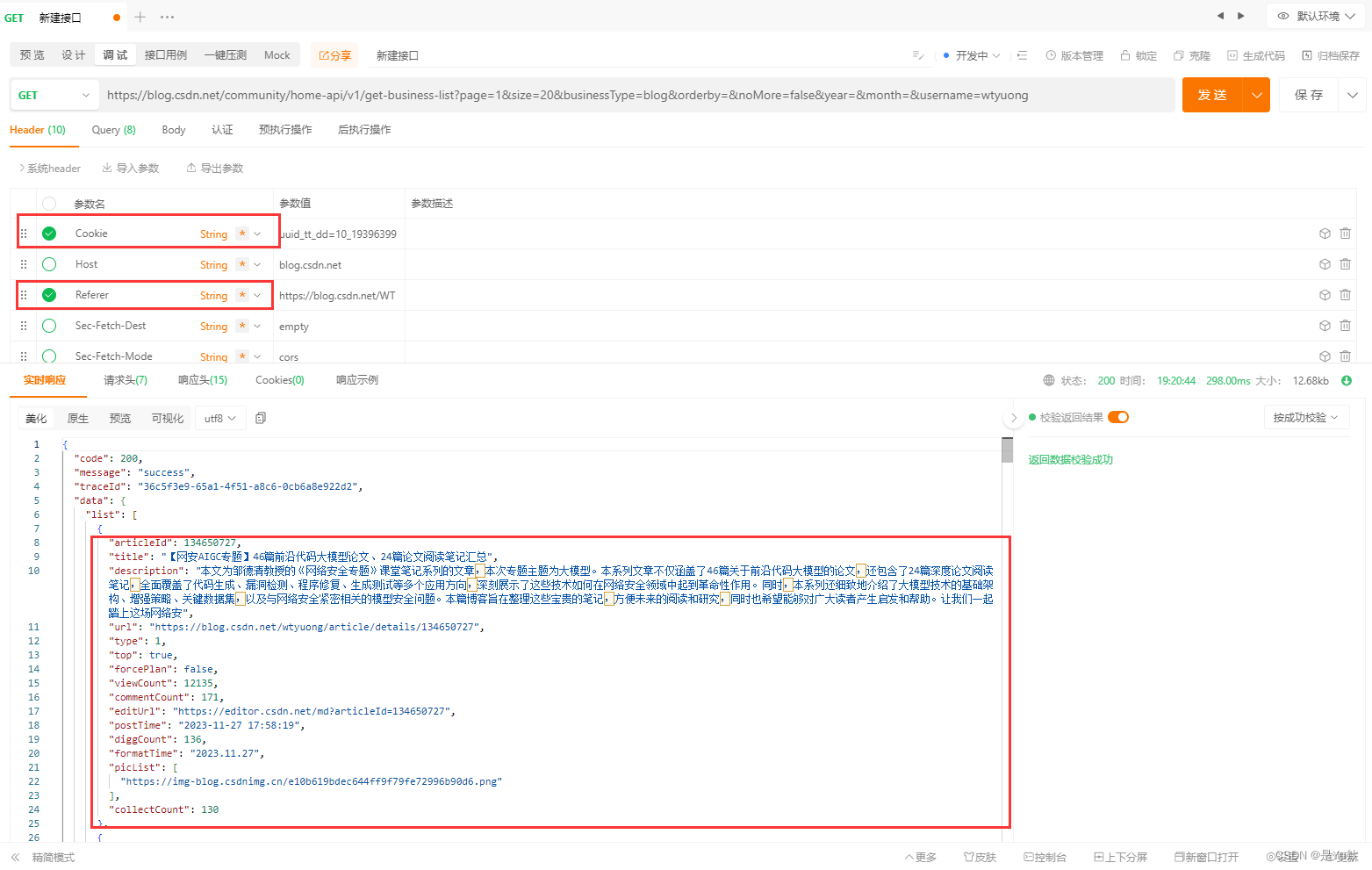
Task: Enable the Sec-Fetch-Dest header checkbox
Action: coord(49,326)
